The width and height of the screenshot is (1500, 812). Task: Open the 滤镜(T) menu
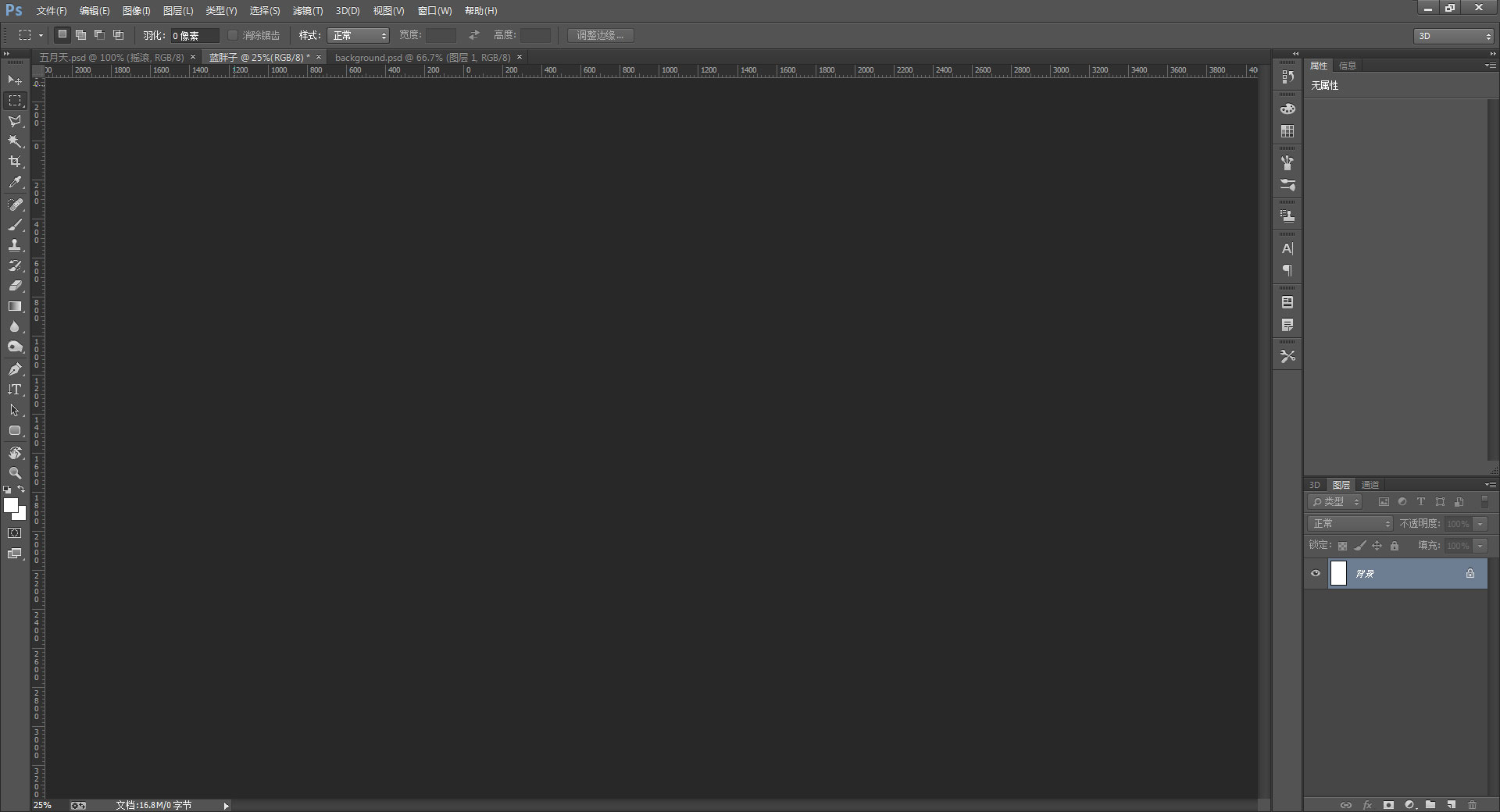pyautogui.click(x=308, y=11)
